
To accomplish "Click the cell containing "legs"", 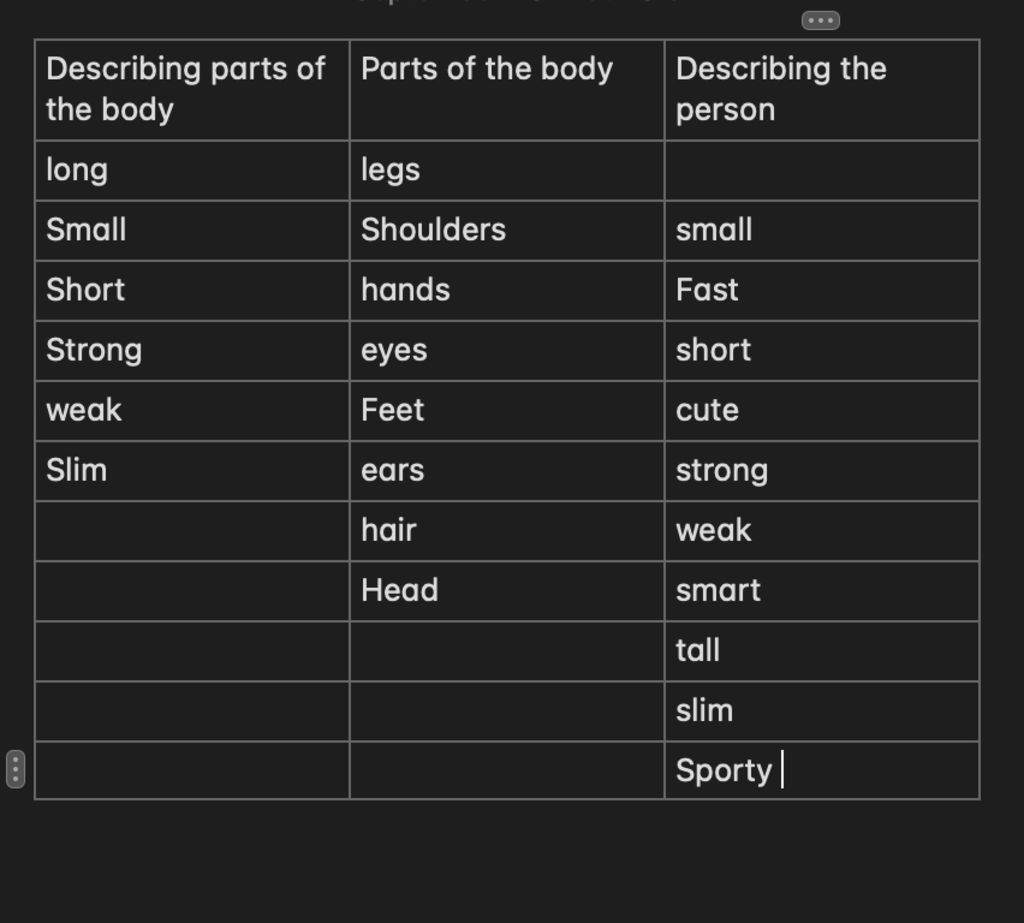I will click(506, 170).
